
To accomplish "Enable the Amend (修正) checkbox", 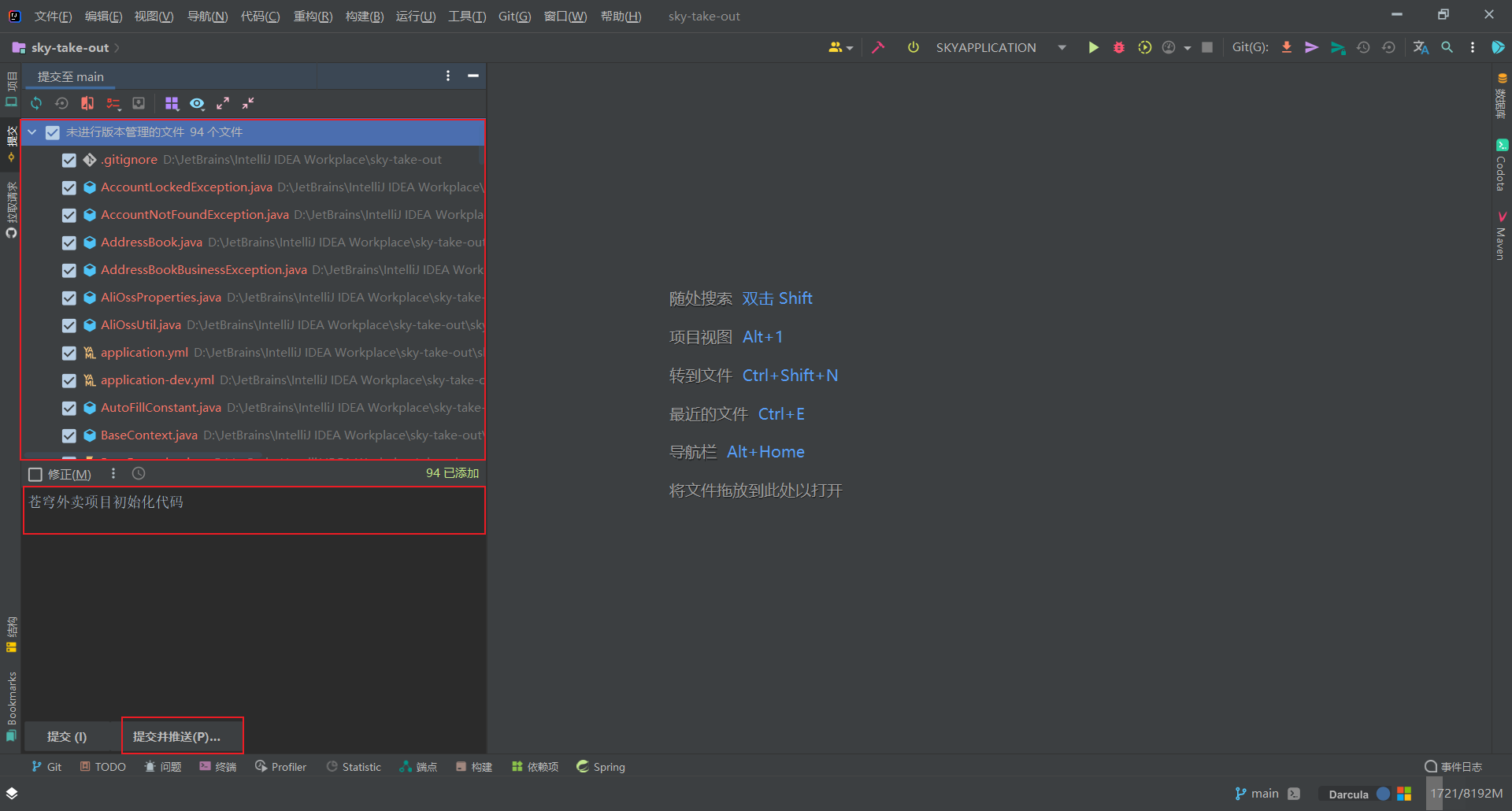I will click(35, 474).
